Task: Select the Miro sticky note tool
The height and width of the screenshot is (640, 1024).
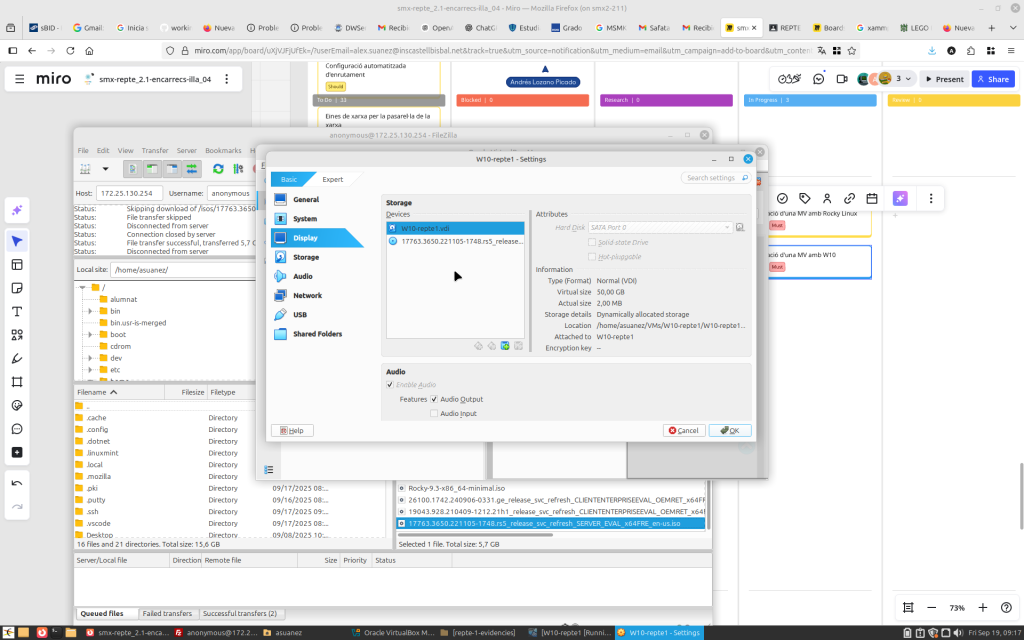Action: [17, 288]
